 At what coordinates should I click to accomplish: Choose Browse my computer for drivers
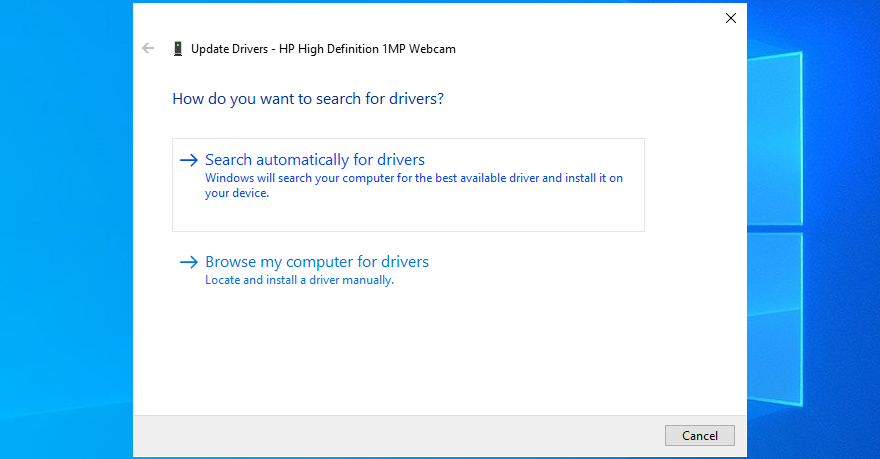[316, 262]
